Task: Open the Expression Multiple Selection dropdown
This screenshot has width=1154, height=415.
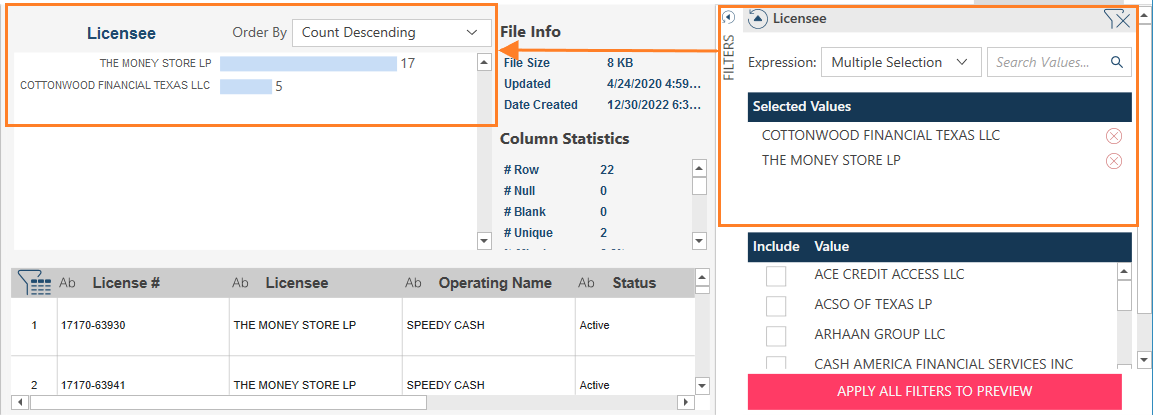Action: (x=900, y=62)
